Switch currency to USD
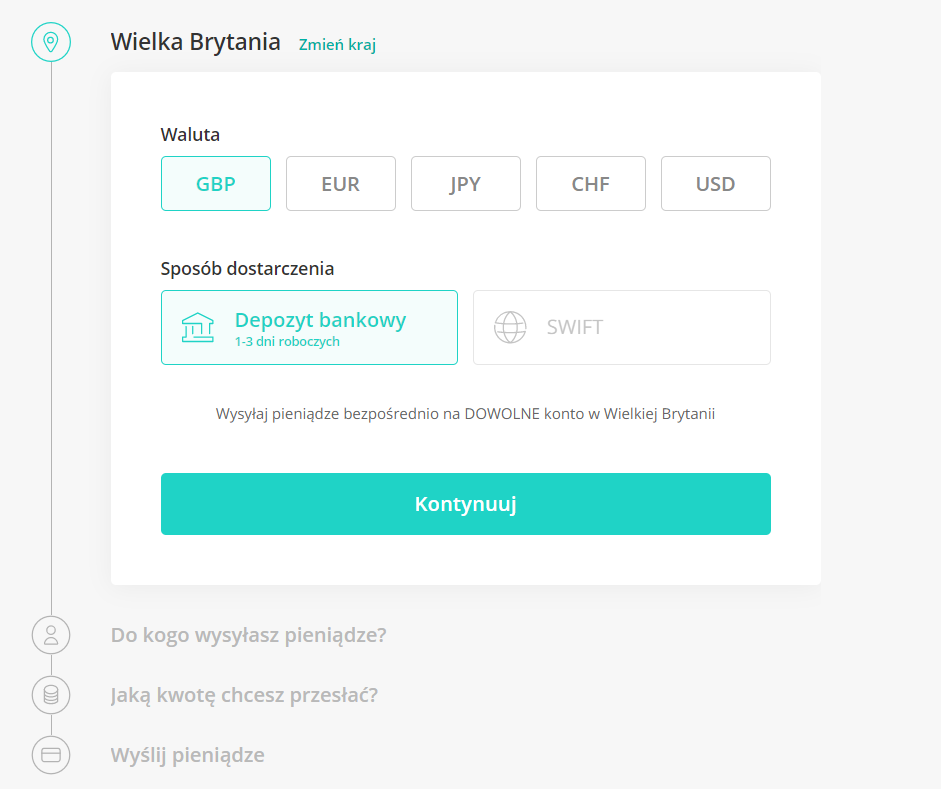Screen dimensions: 941x789 (716, 184)
